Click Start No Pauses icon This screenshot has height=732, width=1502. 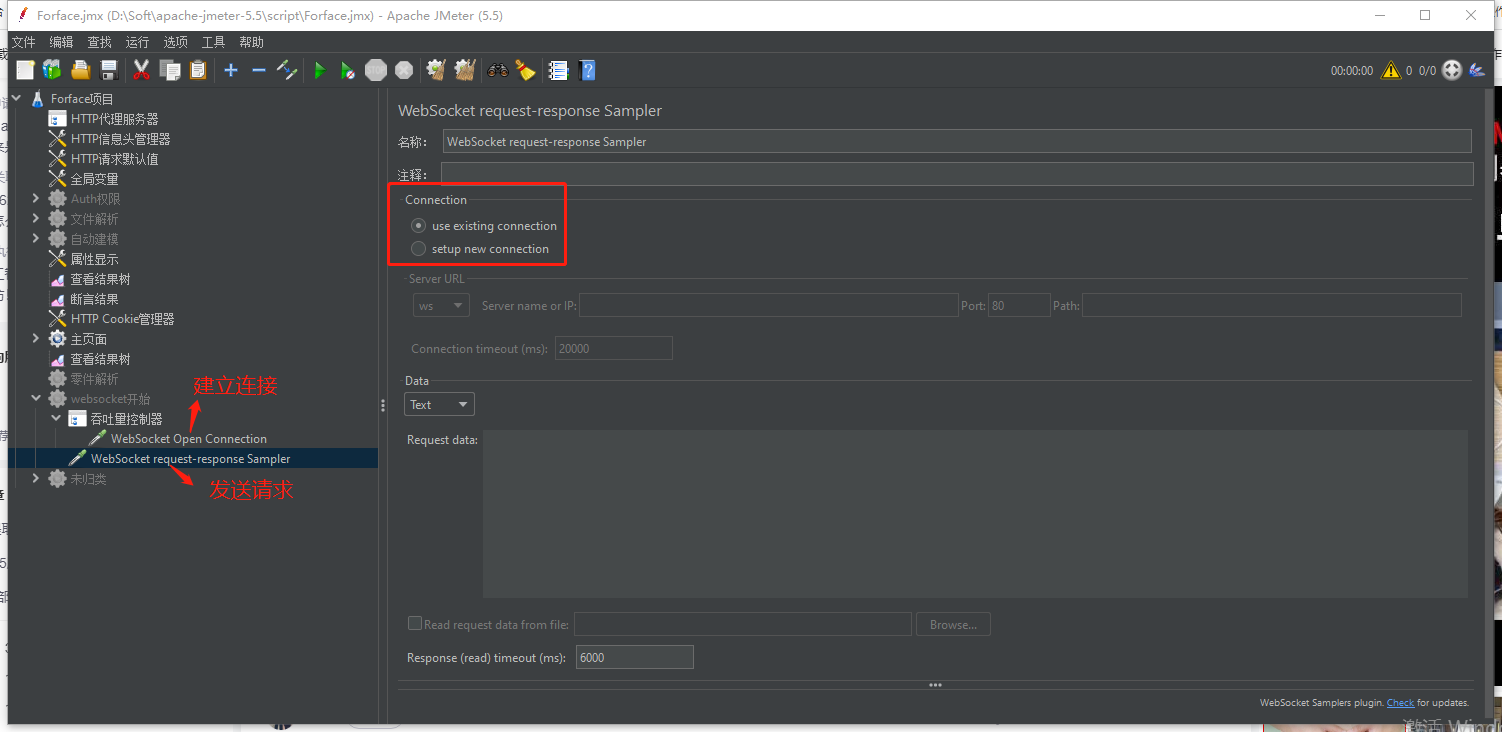pos(347,70)
